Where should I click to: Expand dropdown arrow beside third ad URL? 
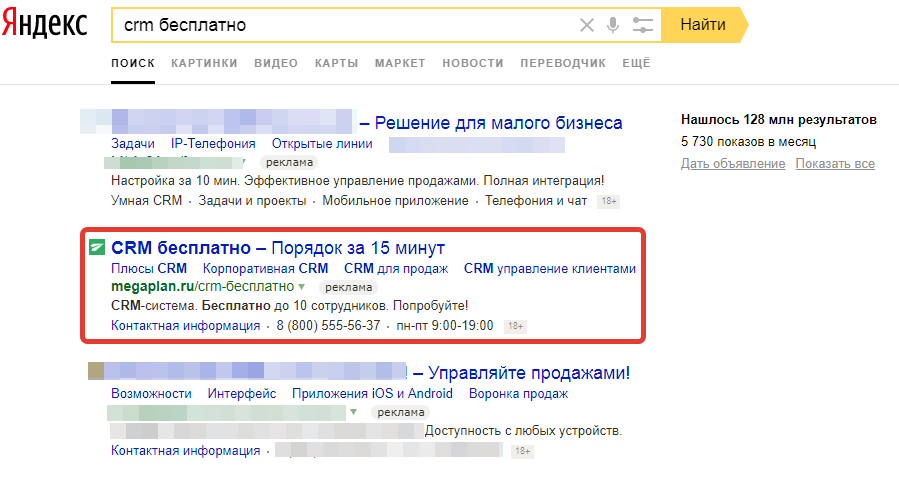[354, 412]
